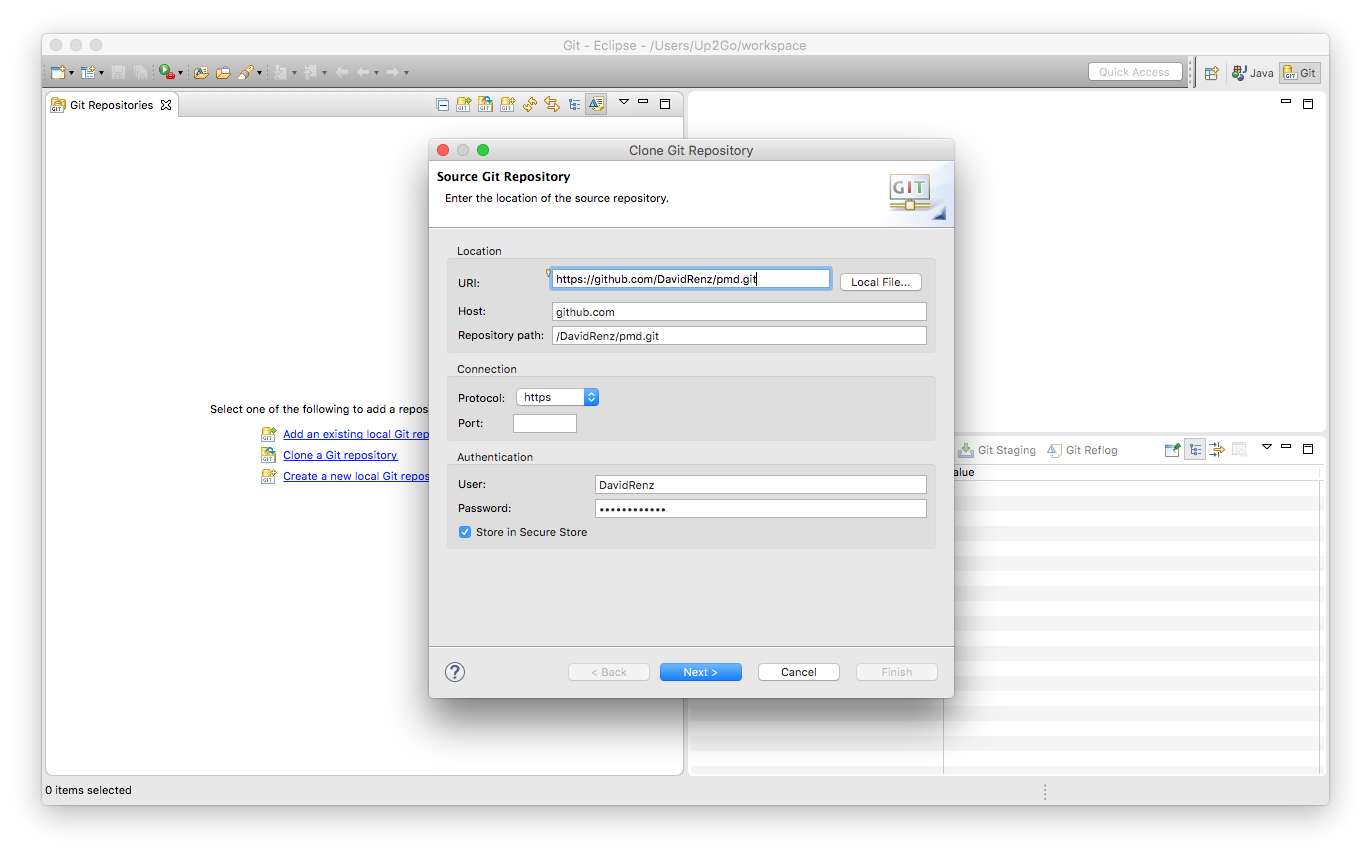The height and width of the screenshot is (855, 1371).
Task: Click the second New icon in main toolbar
Action: point(88,72)
